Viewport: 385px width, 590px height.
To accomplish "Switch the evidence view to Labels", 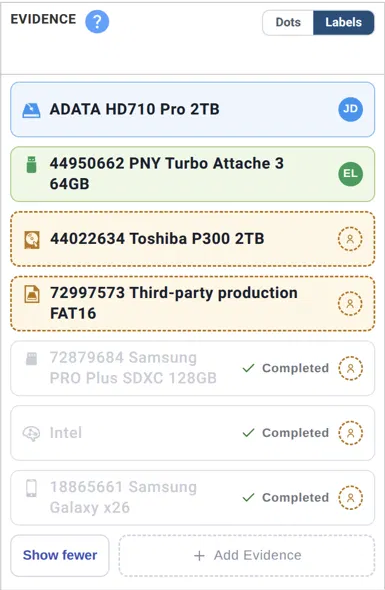I will 343,22.
